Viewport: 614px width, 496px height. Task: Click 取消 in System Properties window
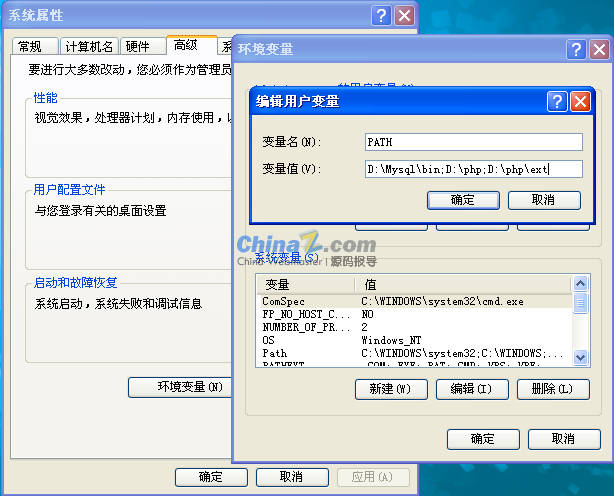292,477
